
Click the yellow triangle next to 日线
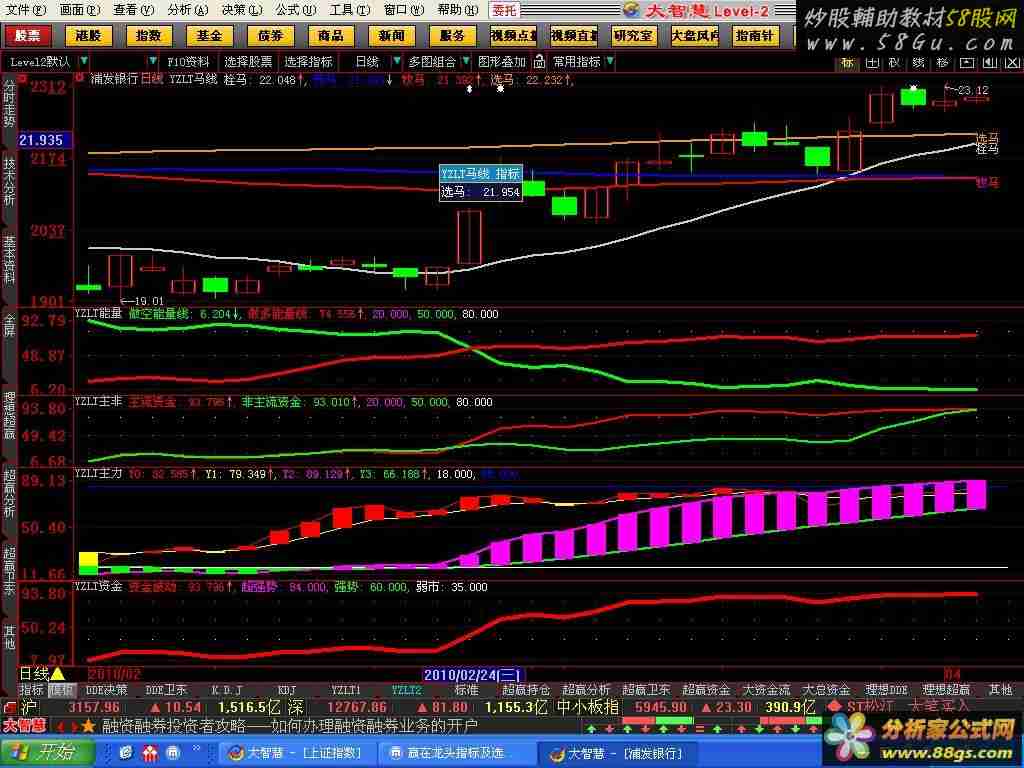pyautogui.click(x=57, y=673)
